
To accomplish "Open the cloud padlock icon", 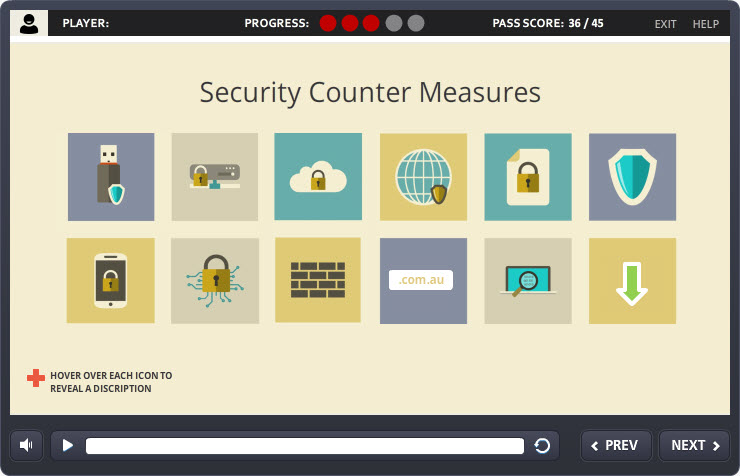I will click(318, 176).
